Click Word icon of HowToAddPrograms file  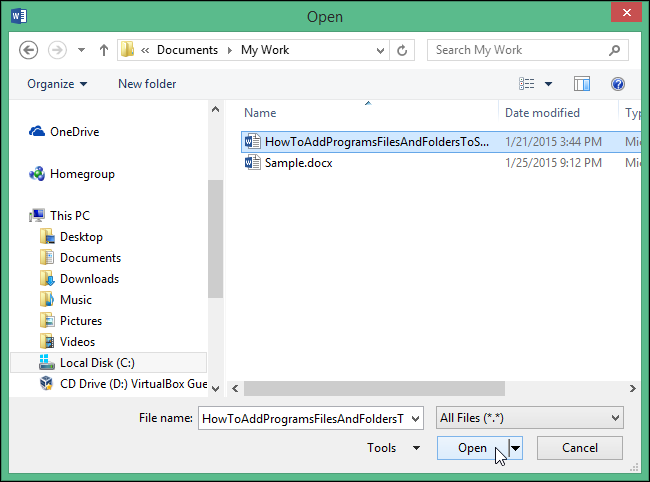tap(252, 141)
